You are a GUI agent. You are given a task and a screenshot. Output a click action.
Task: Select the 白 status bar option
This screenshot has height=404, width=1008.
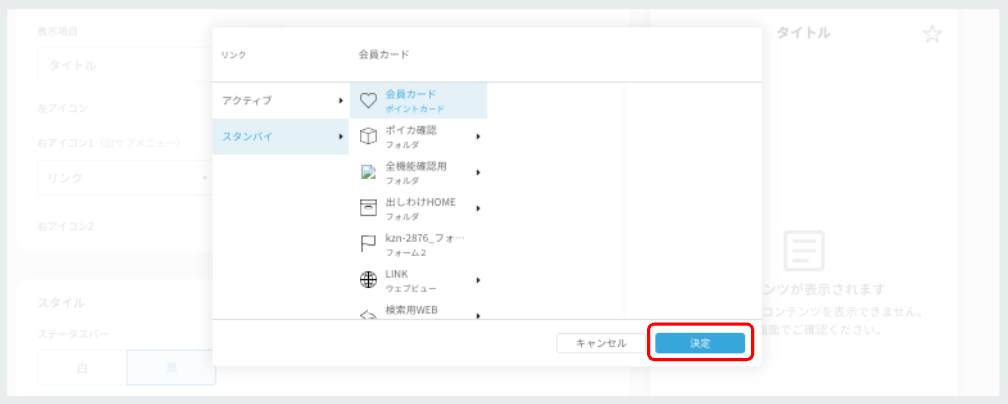pyautogui.click(x=82, y=368)
